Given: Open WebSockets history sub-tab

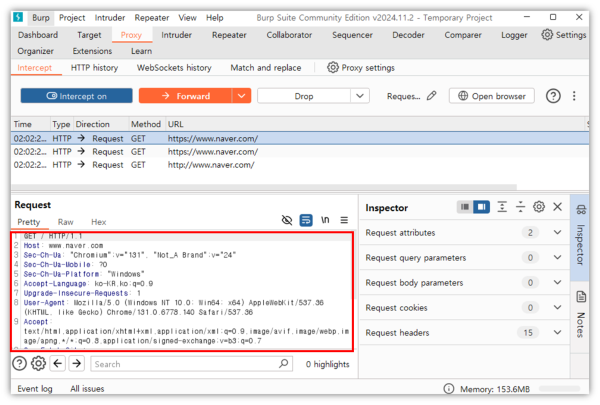Looking at the screenshot, I should click(174, 68).
